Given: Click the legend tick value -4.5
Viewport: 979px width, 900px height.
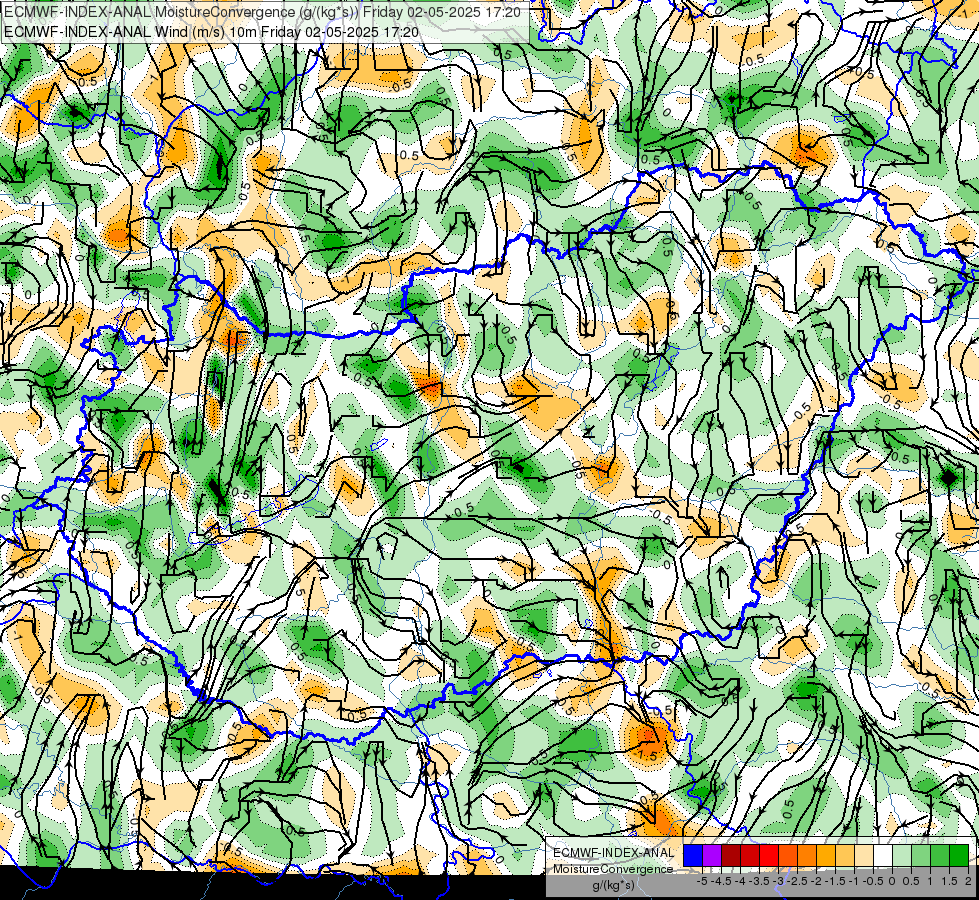Looking at the screenshot, I should click(x=721, y=881).
